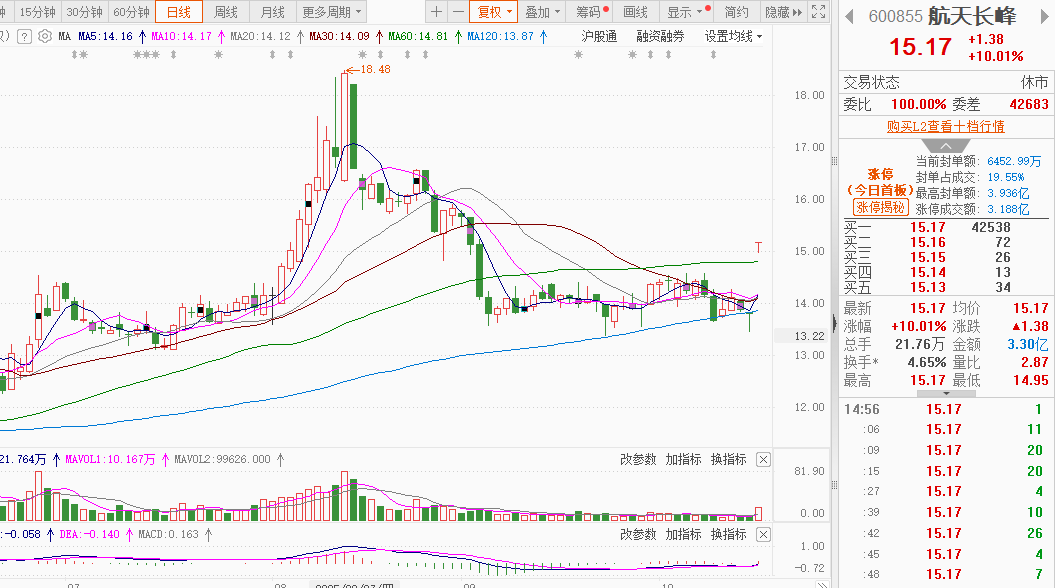Image resolution: width=1055 pixels, height=588 pixels.
Task: Click the 买一 15.17 bid row
Action: (x=945, y=227)
